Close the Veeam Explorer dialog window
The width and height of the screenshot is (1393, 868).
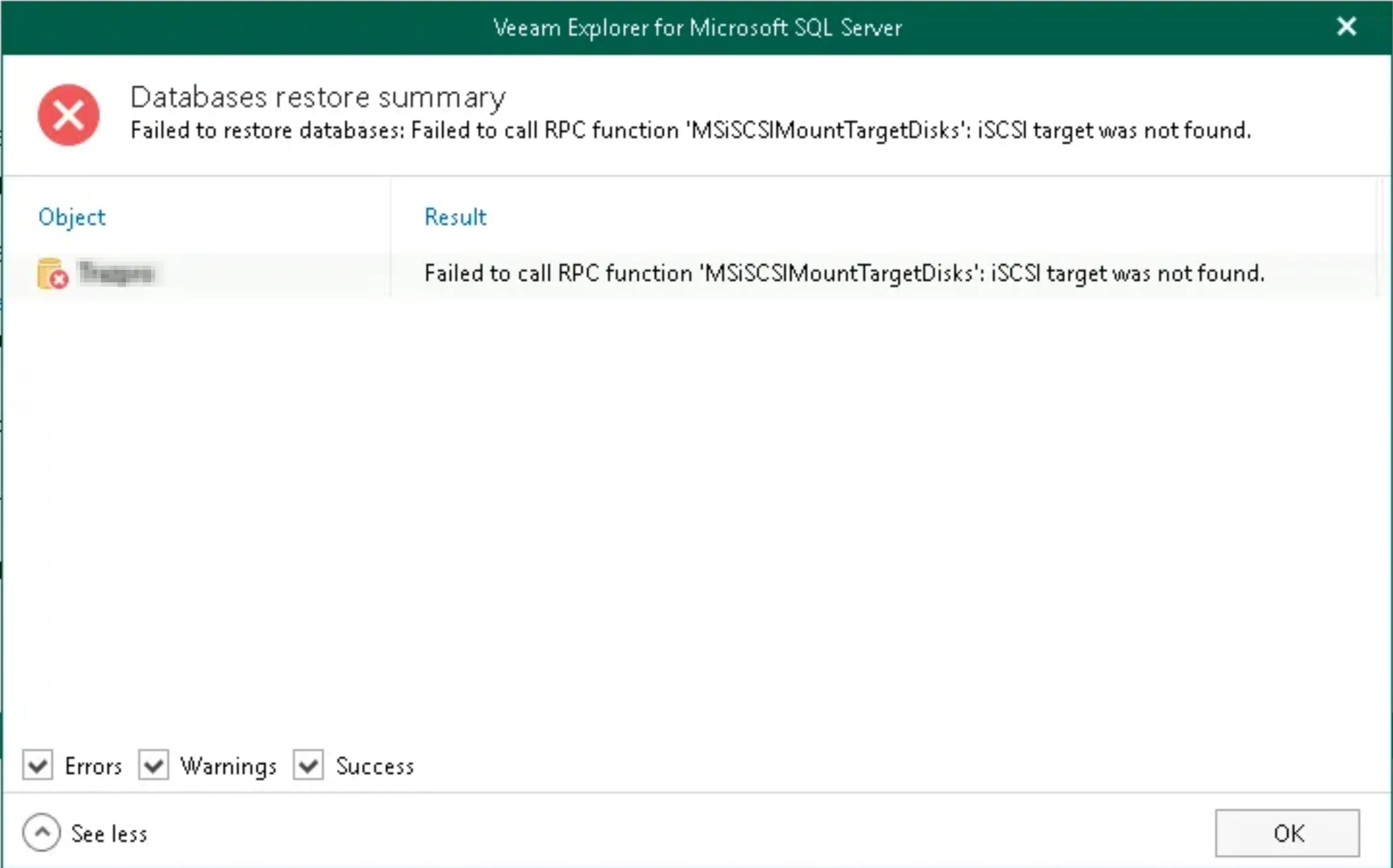1346,26
